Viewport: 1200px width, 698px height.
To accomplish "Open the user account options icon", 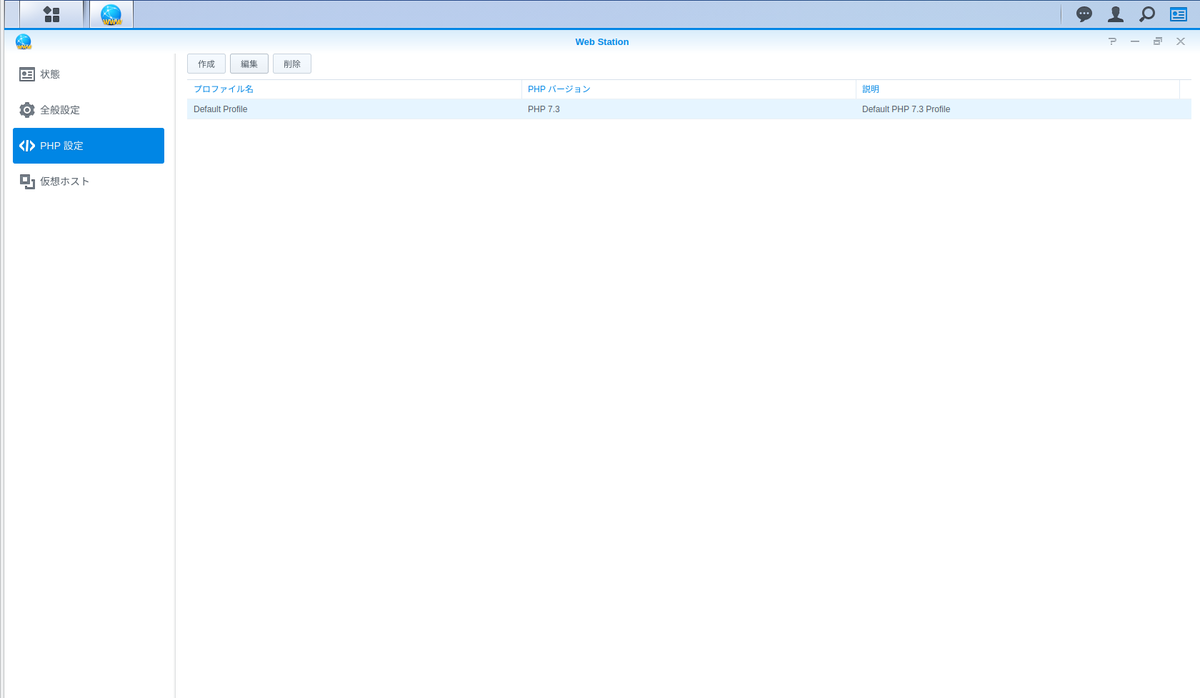I will click(x=1115, y=14).
